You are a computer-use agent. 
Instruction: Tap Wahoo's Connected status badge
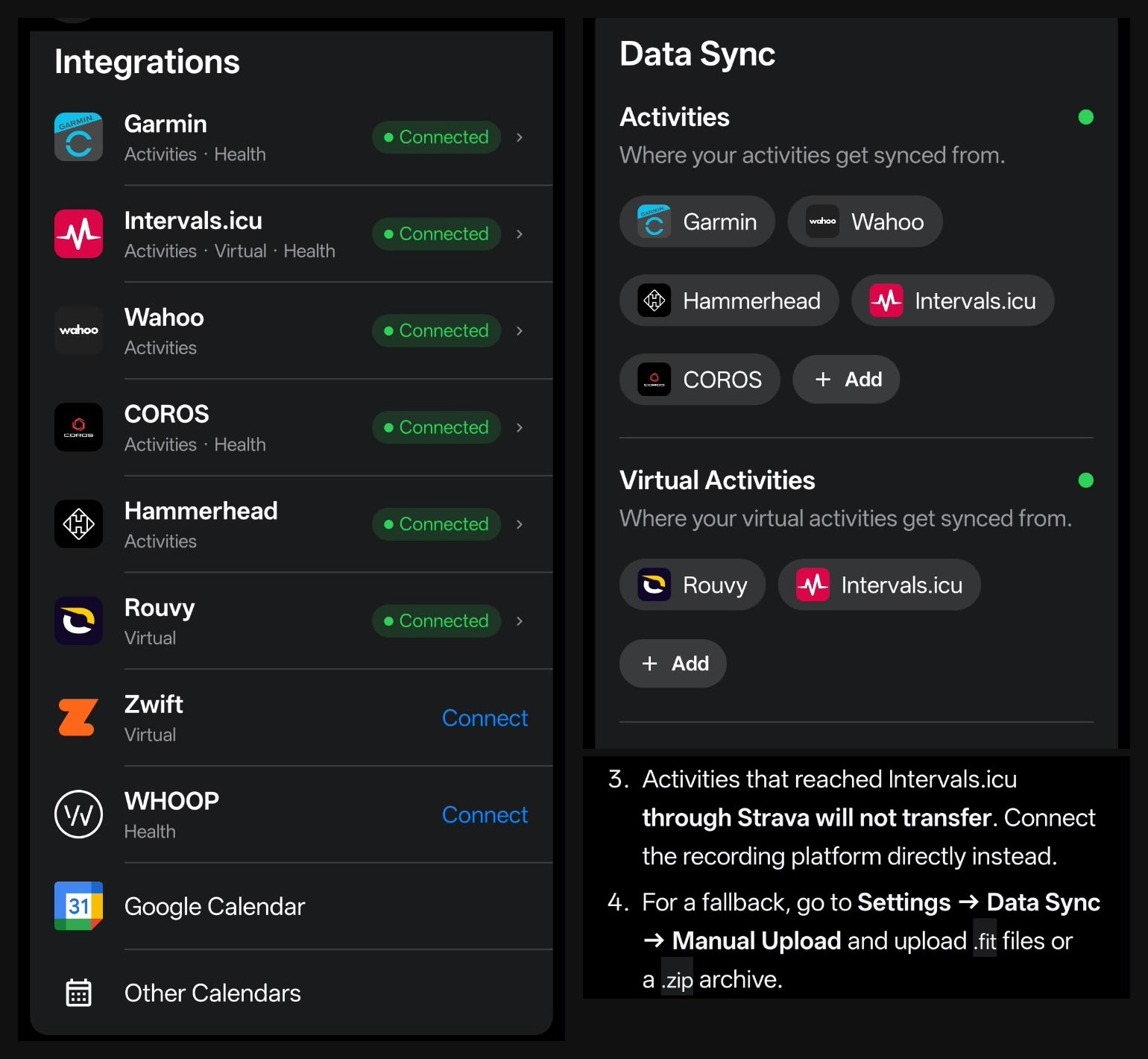coord(436,330)
